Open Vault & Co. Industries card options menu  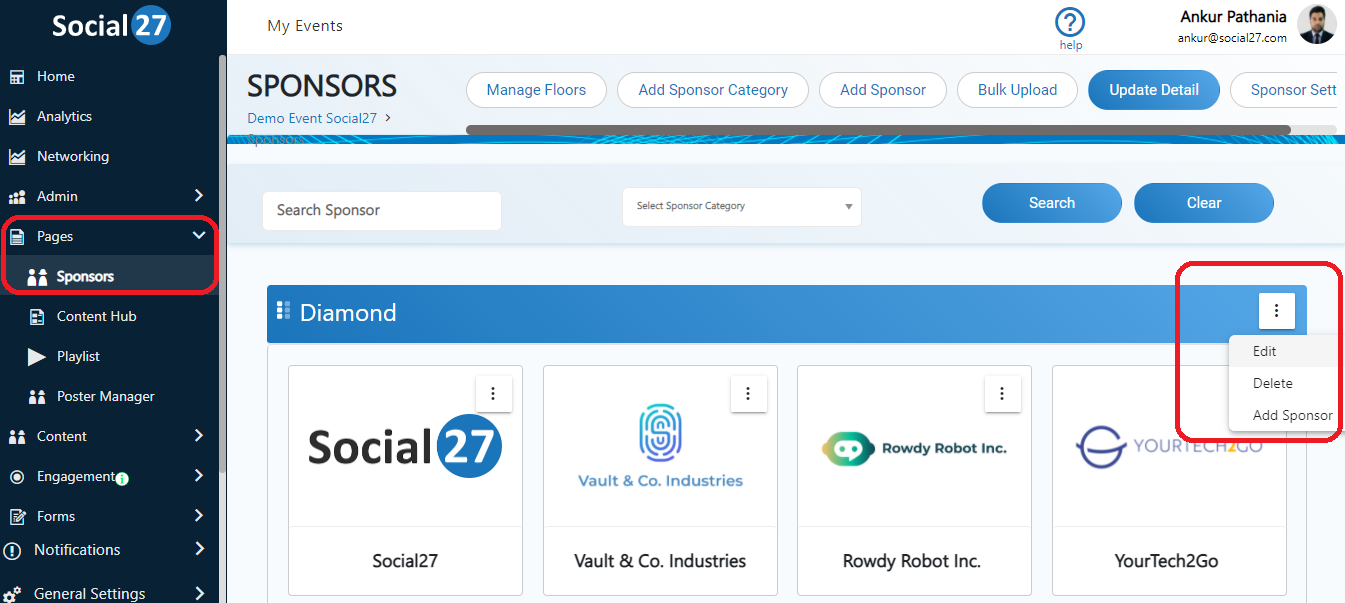click(748, 394)
